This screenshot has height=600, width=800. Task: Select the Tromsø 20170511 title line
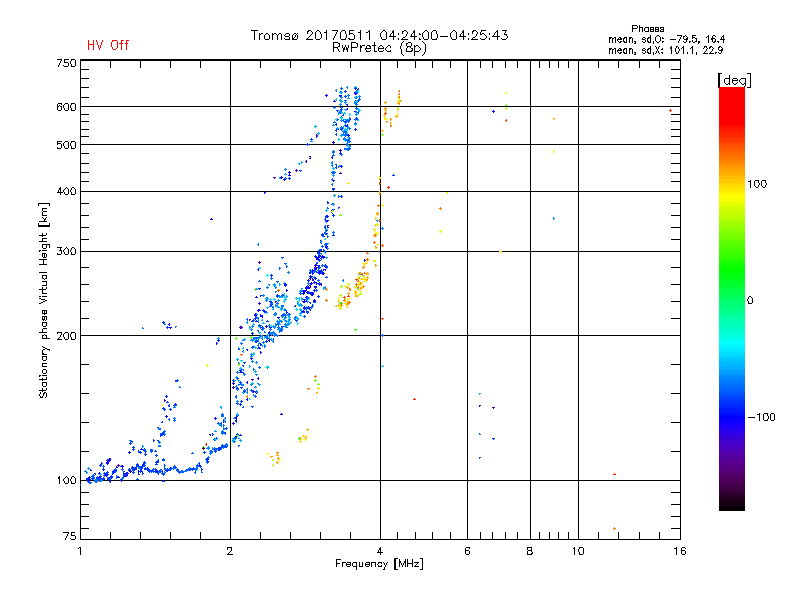[379, 35]
